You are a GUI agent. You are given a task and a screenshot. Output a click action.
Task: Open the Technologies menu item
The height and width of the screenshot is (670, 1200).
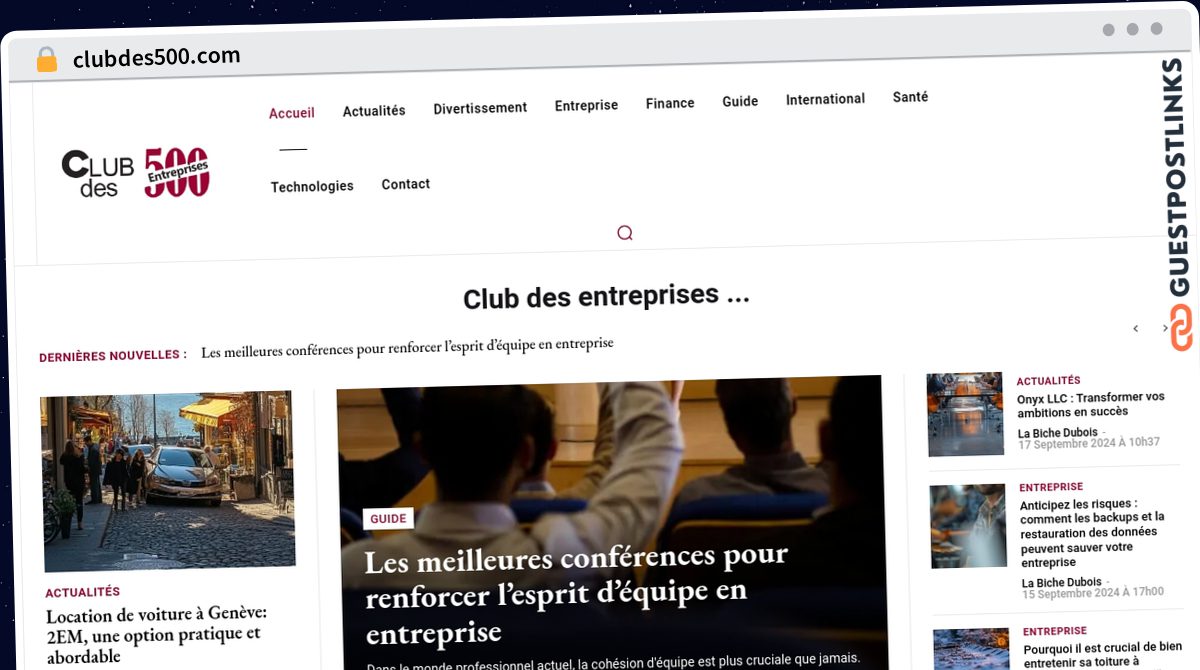point(312,186)
